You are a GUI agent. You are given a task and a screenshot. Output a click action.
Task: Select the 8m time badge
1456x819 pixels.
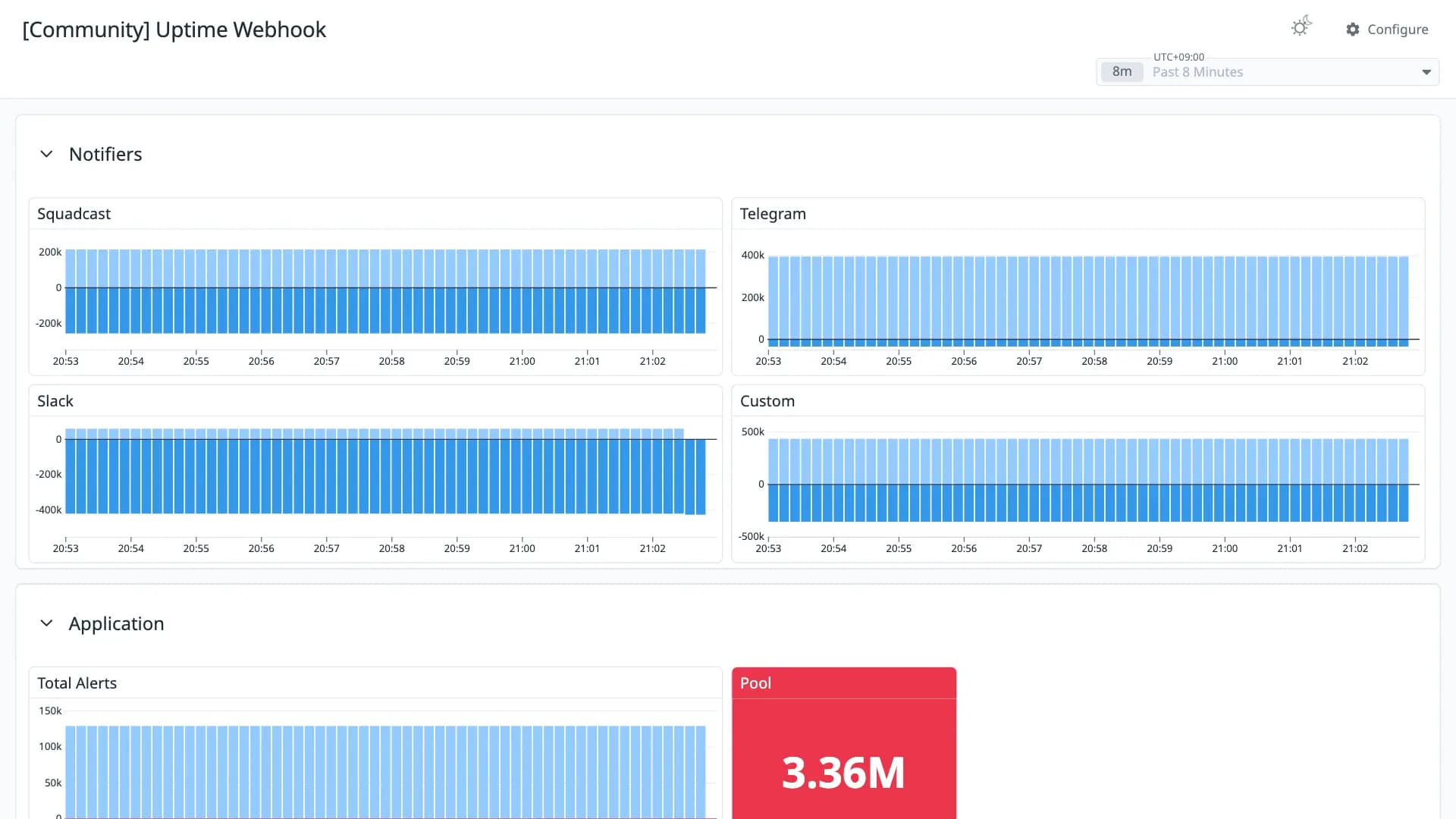(x=1122, y=72)
